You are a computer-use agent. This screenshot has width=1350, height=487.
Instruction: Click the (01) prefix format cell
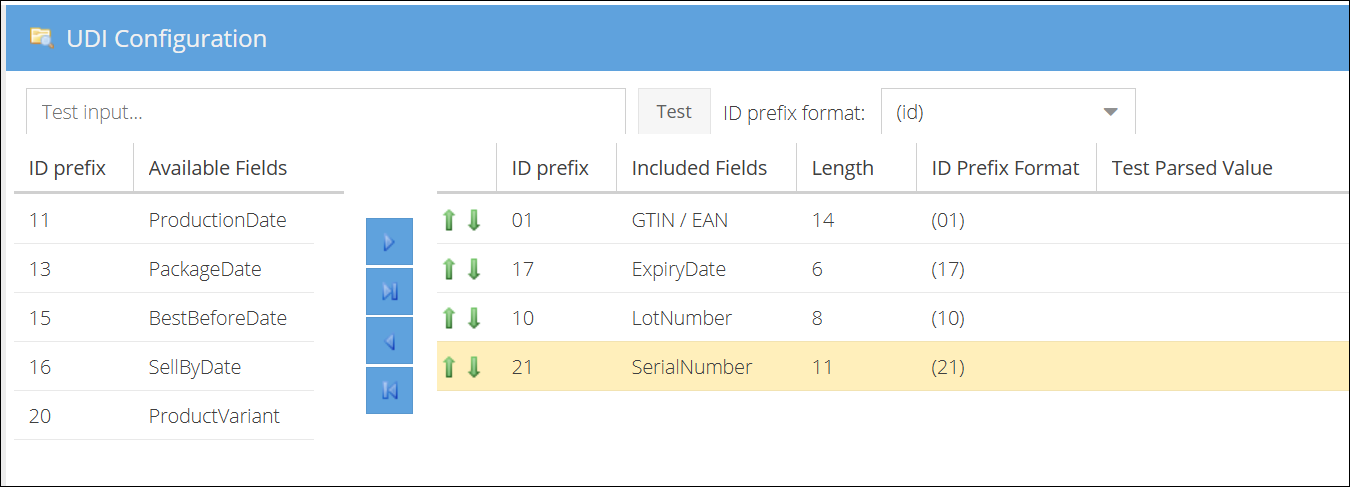948,220
